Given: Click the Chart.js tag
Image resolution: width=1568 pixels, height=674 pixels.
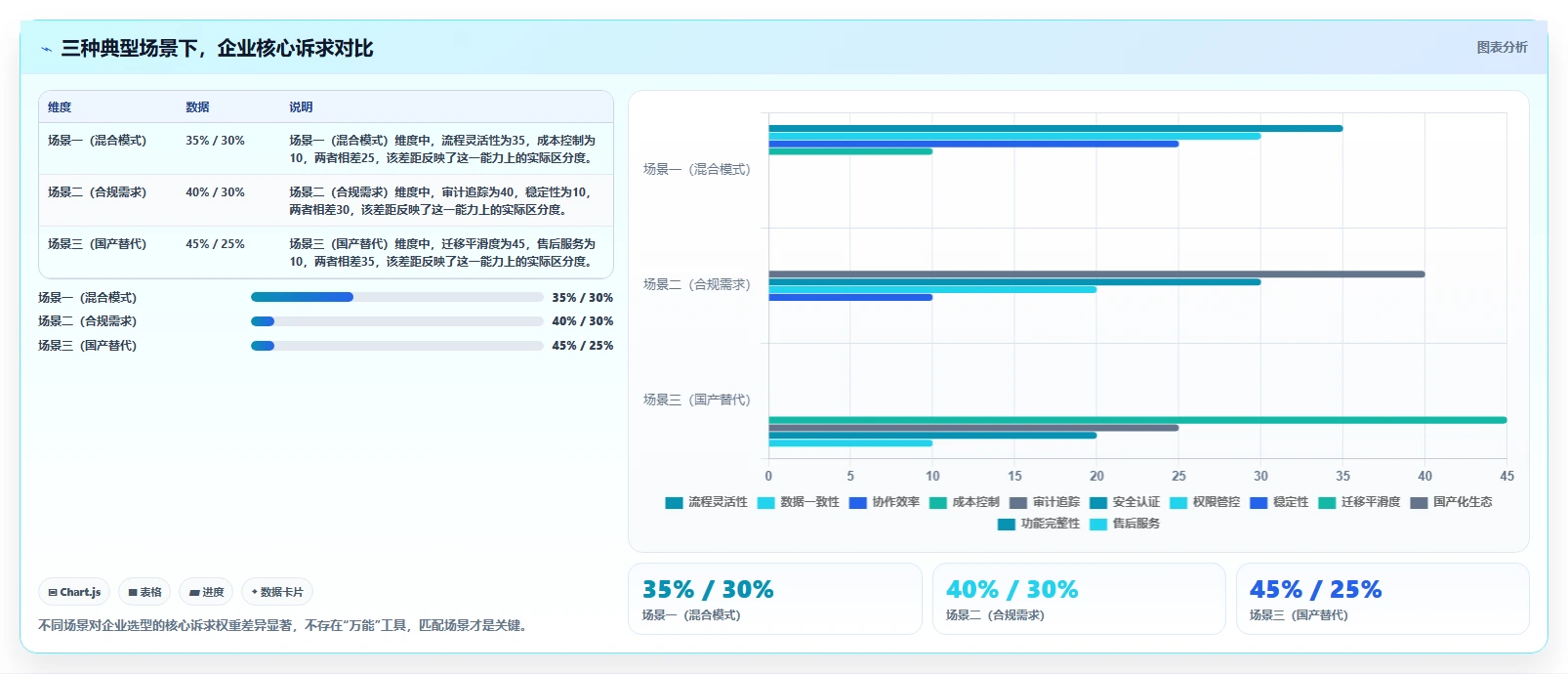Looking at the screenshot, I should [74, 592].
